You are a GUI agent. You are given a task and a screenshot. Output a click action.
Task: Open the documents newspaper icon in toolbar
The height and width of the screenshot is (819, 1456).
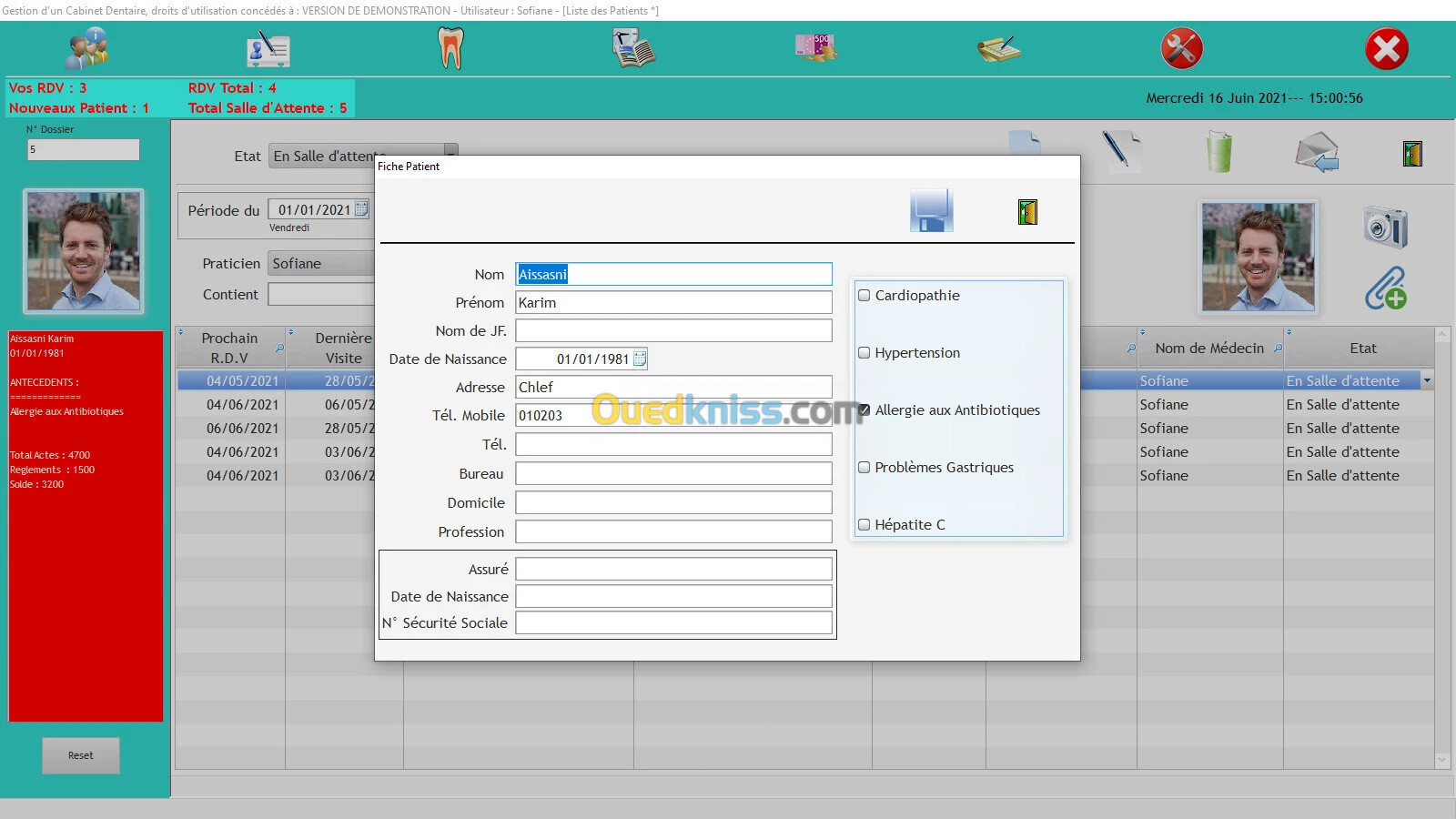click(x=633, y=48)
